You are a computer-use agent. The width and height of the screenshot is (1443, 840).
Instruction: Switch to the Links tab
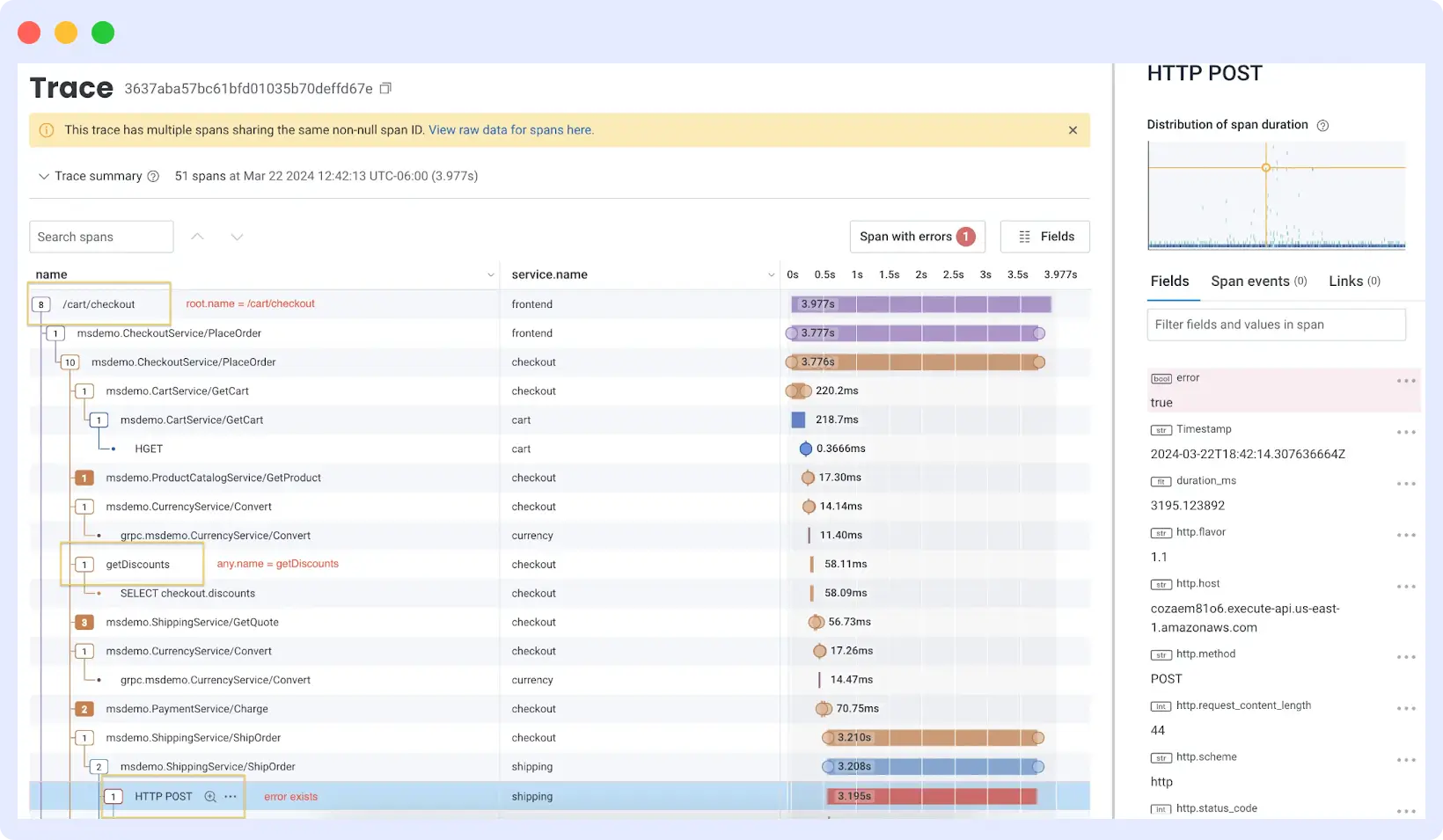coord(1352,281)
